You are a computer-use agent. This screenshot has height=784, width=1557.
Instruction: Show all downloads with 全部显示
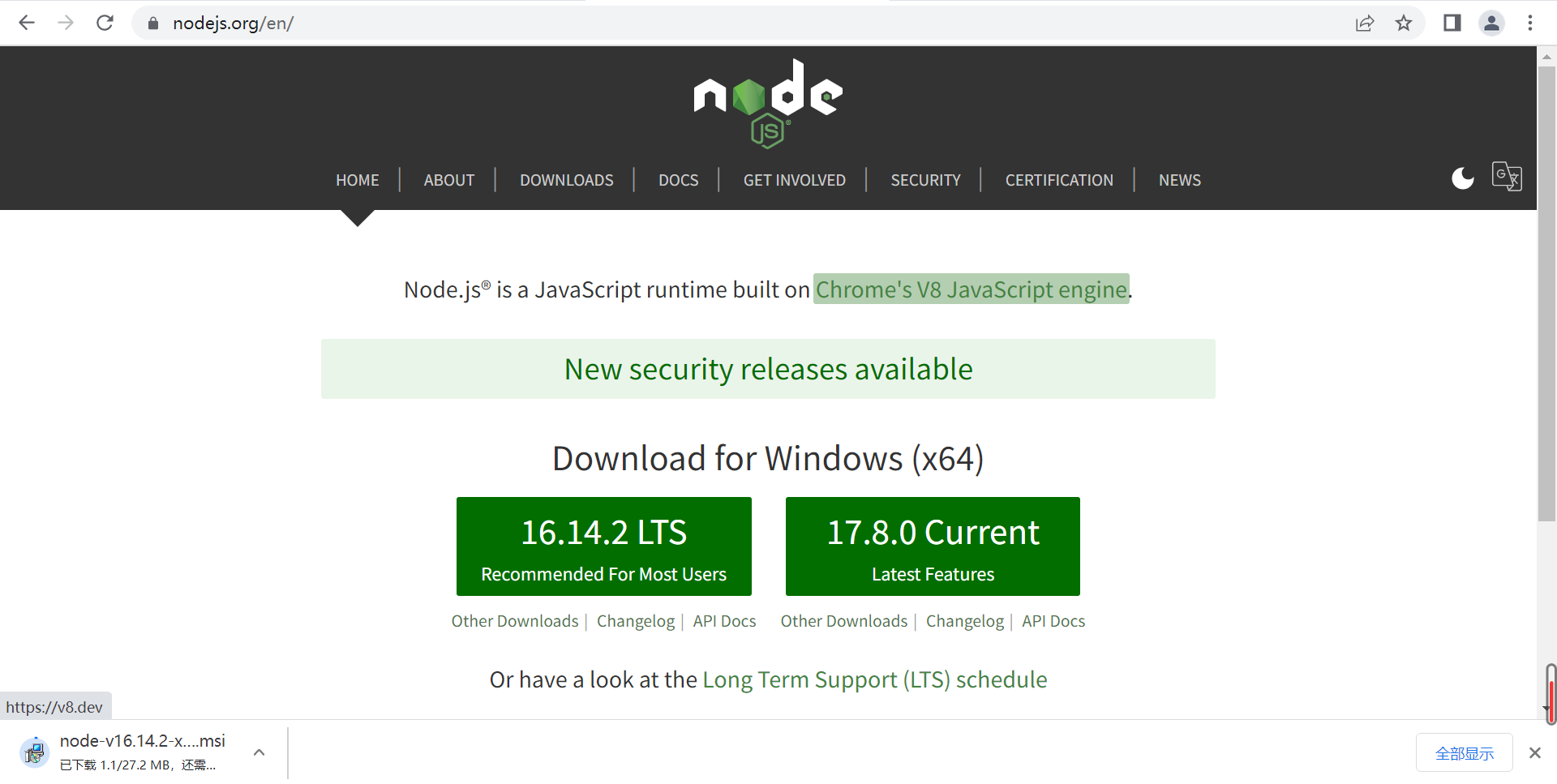[x=1465, y=753]
